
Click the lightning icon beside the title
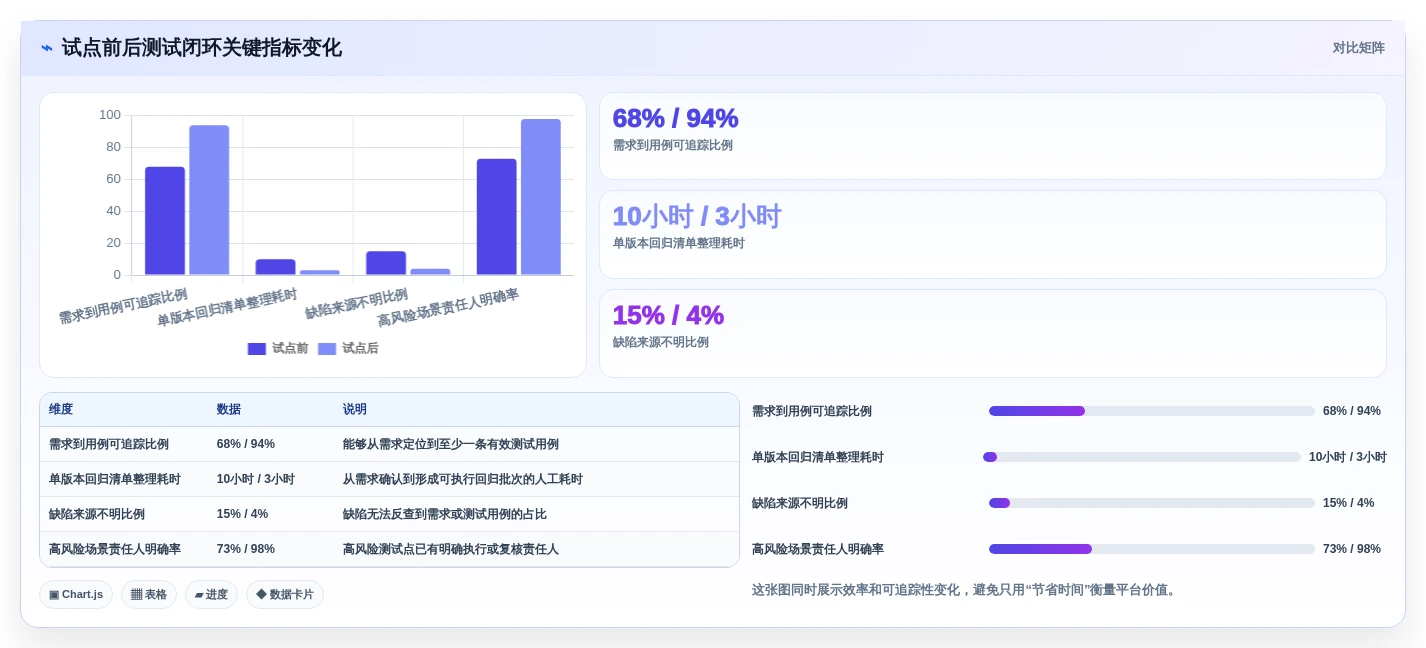click(x=47, y=48)
